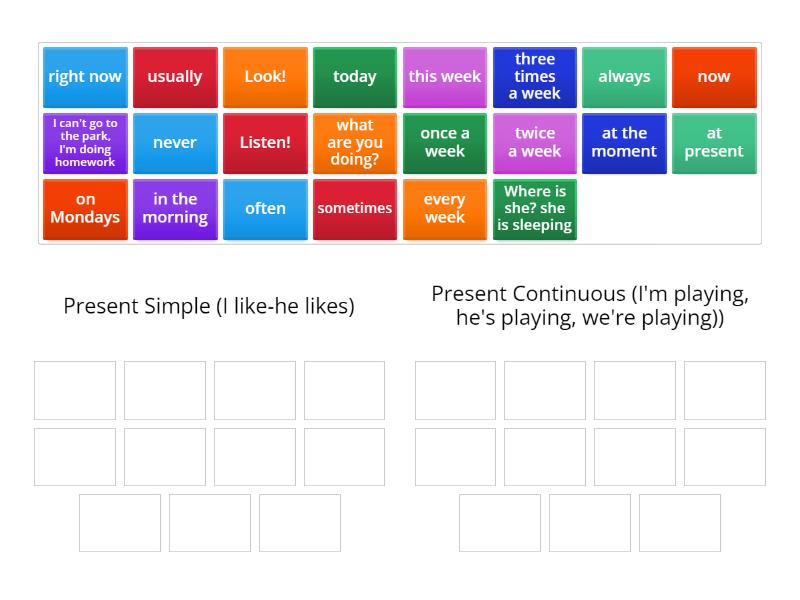Pick the "today" tile
This screenshot has width=800, height=600.
[x=355, y=77]
